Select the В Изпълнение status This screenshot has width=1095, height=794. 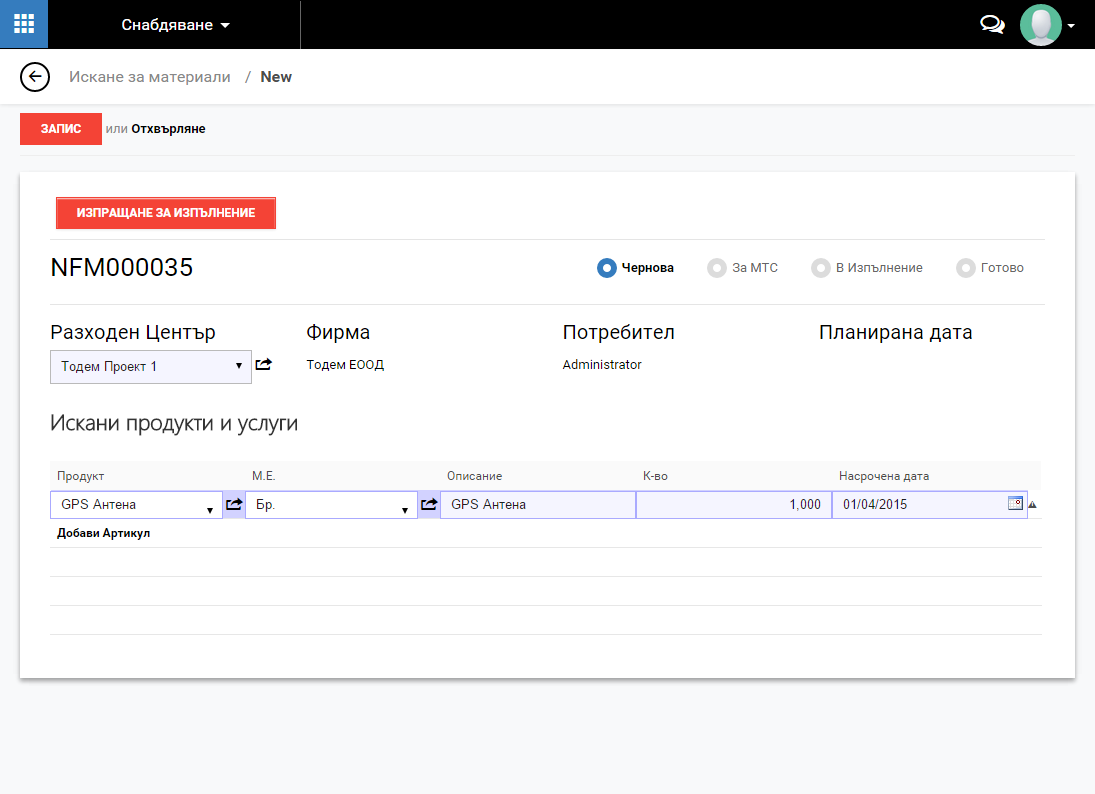(820, 268)
